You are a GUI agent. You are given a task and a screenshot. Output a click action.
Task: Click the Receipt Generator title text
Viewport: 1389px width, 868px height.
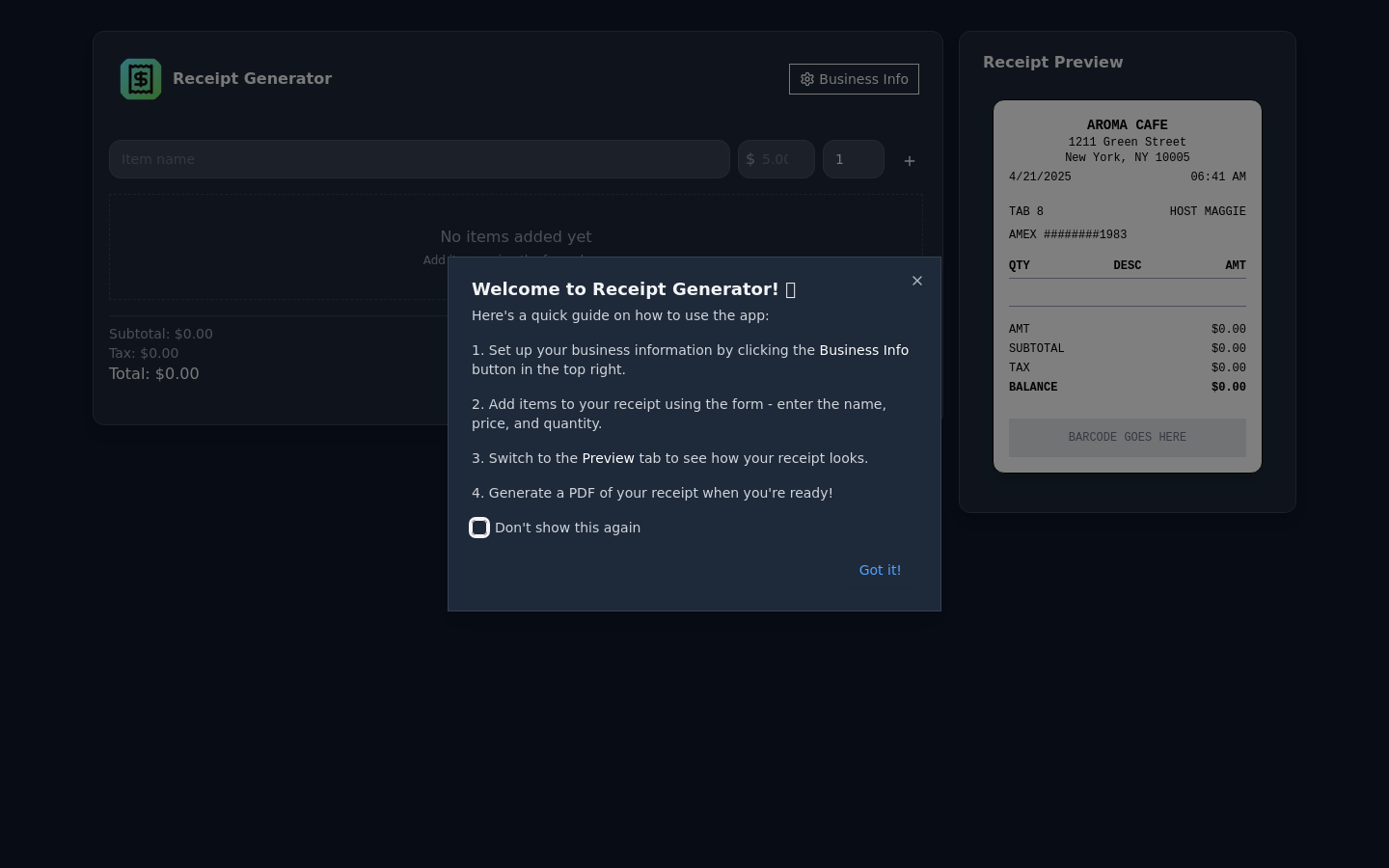tap(252, 79)
